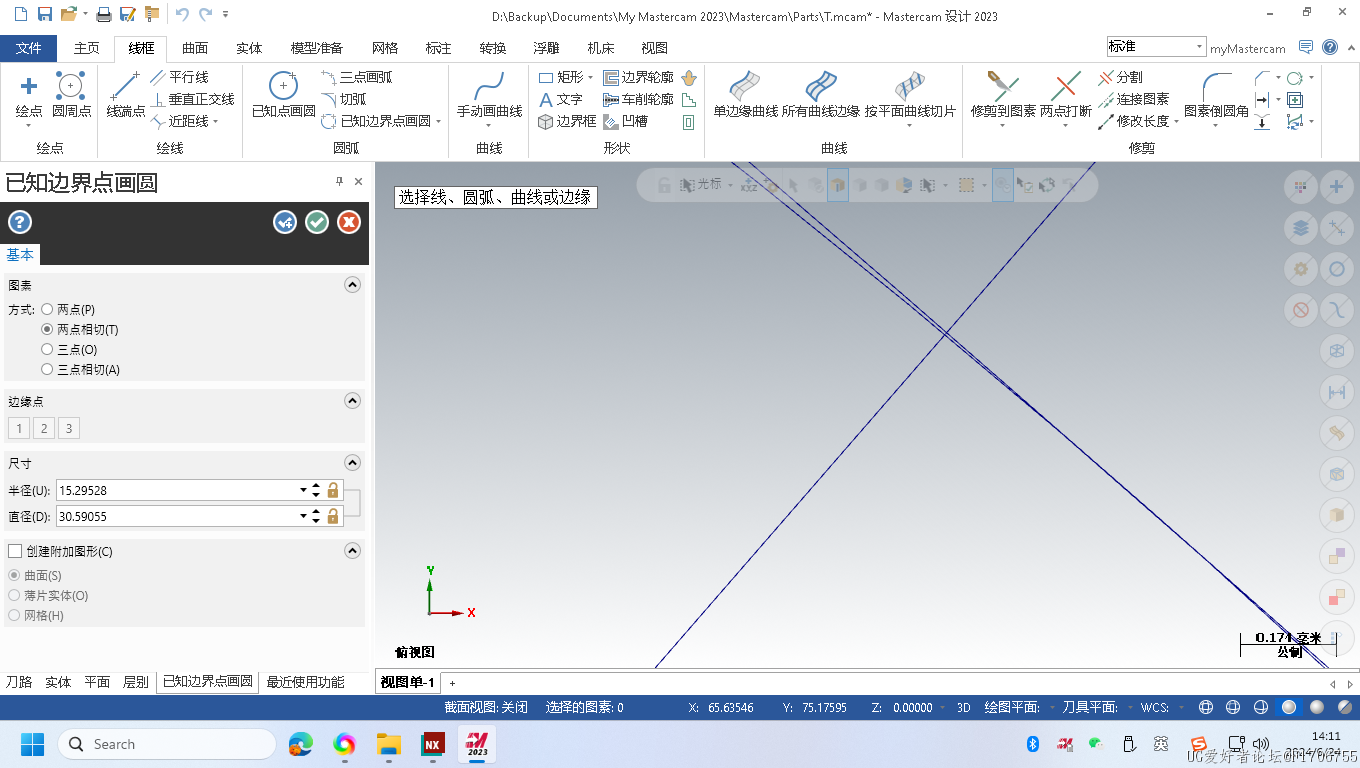
Task: Switch to the 实体 ribbon tab
Action: (x=249, y=48)
